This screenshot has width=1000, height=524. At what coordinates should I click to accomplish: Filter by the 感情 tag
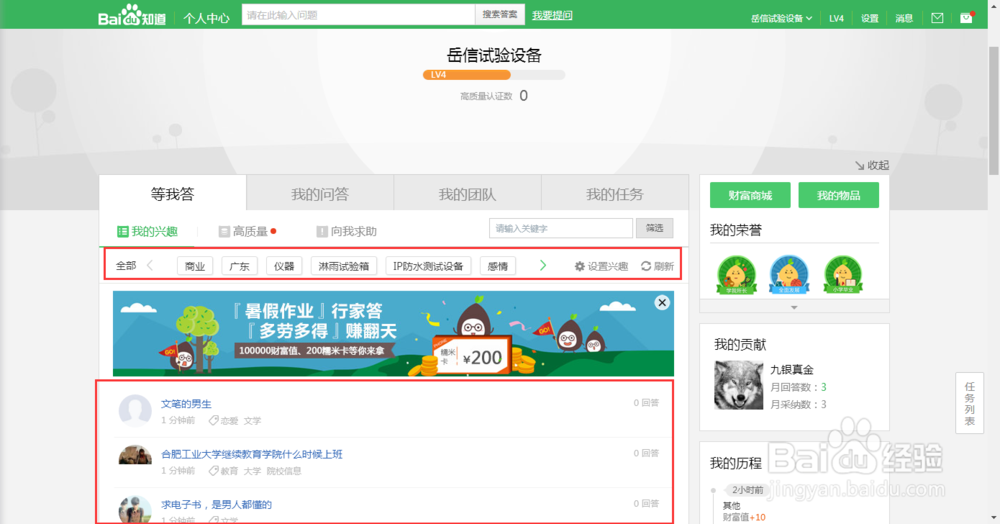click(x=497, y=266)
